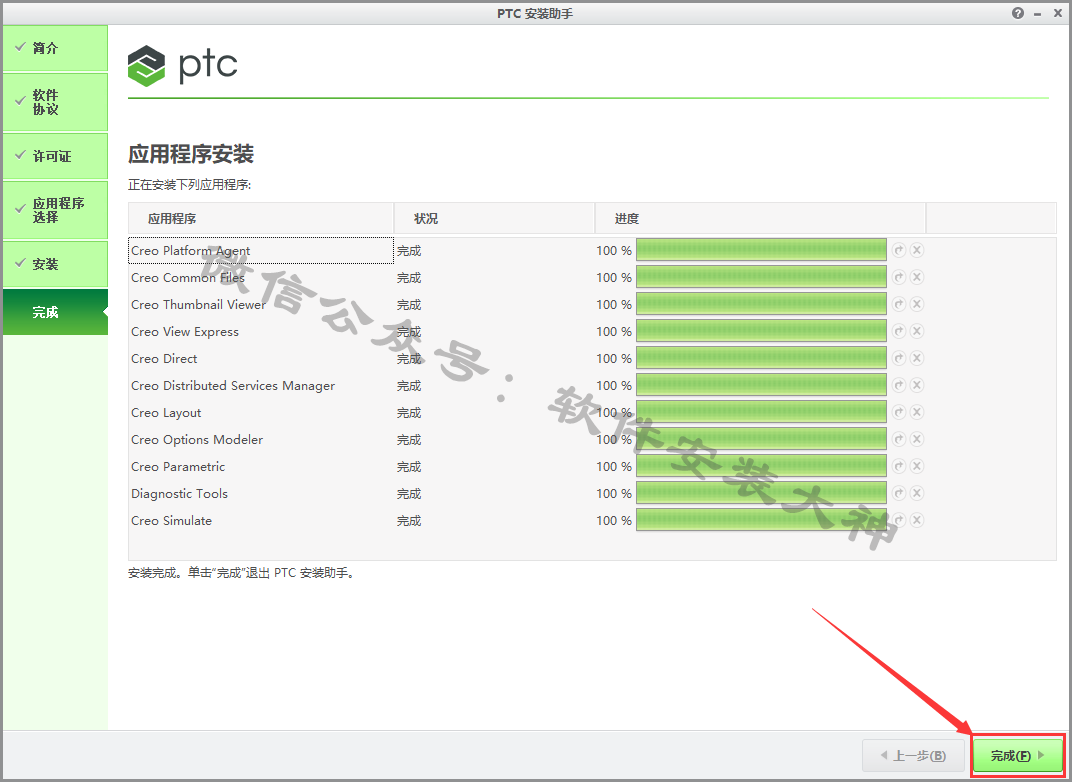Screen dimensions: 1072x782
Task: Select Creo Thumbnail Viewer in list
Action: 198,304
